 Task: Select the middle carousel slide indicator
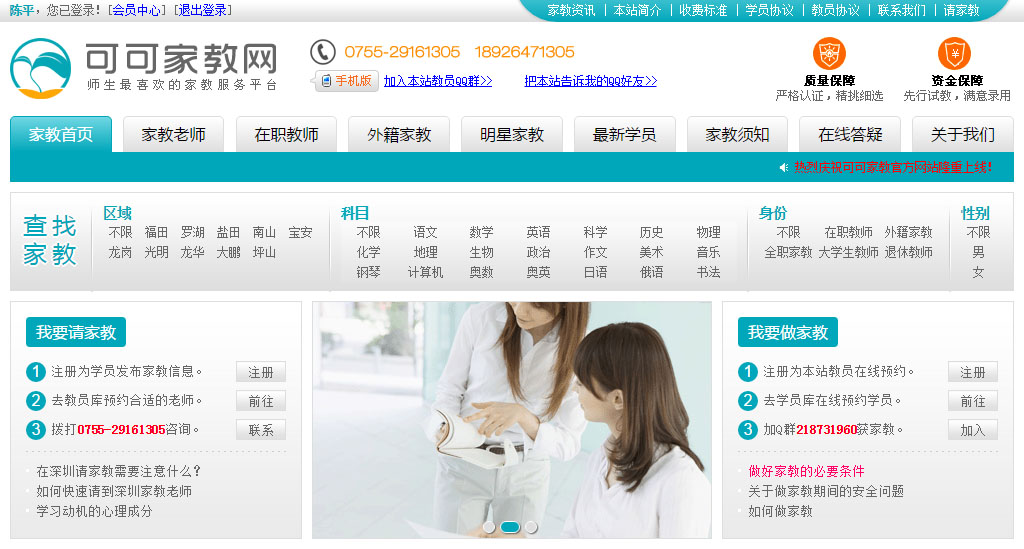[510, 527]
